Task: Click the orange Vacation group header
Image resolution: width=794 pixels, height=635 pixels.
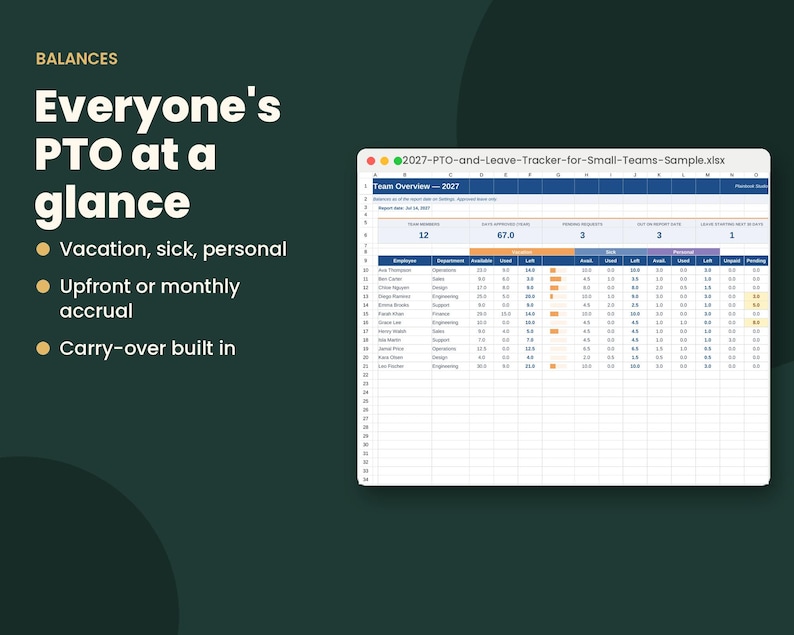Action: point(522,252)
